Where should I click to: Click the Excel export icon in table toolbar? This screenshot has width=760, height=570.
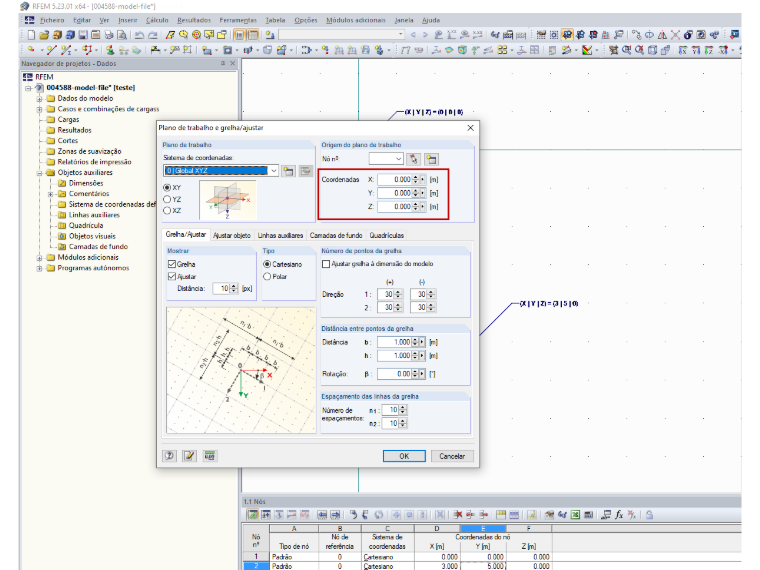click(575, 515)
